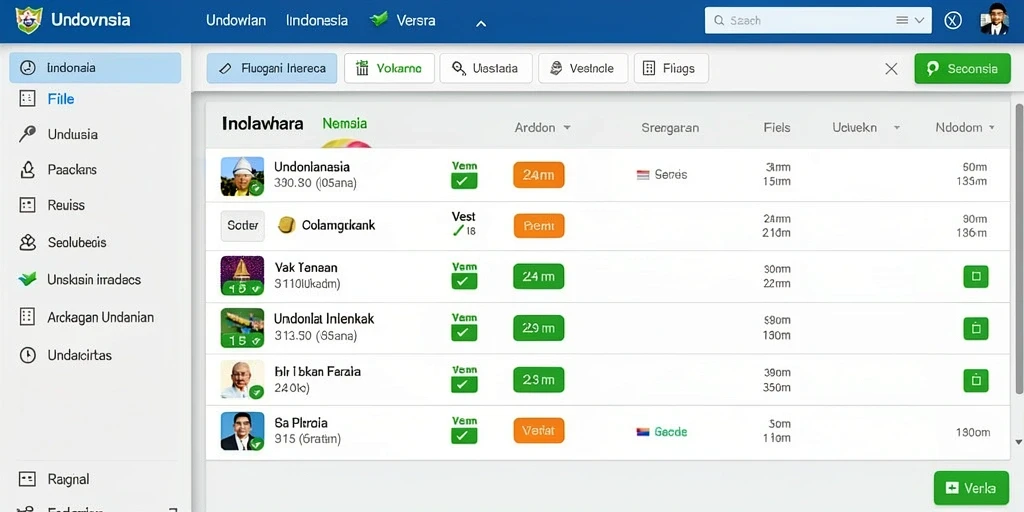This screenshot has width=1024, height=512.
Task: Toggle the Vest checkmark for Colamgrkank
Action: click(458, 231)
